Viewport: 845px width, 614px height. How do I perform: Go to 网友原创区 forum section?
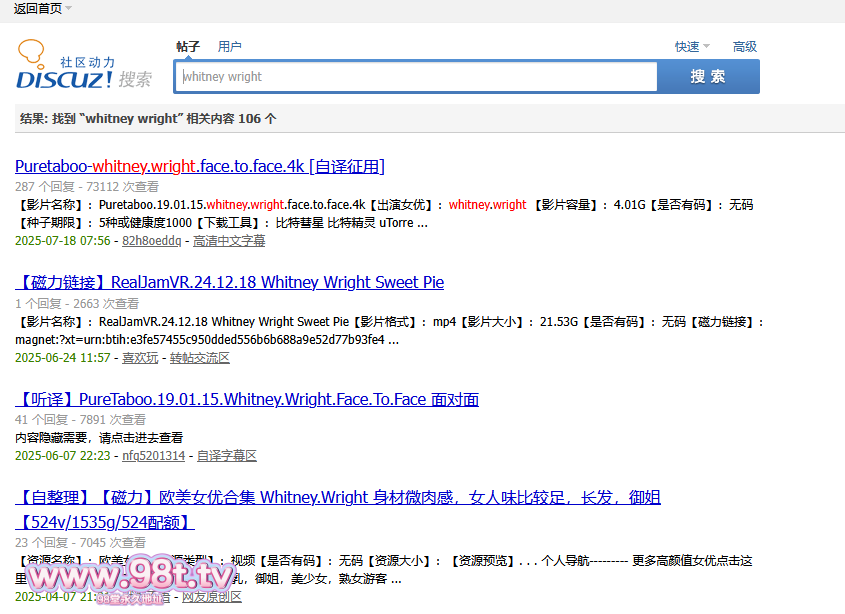212,597
